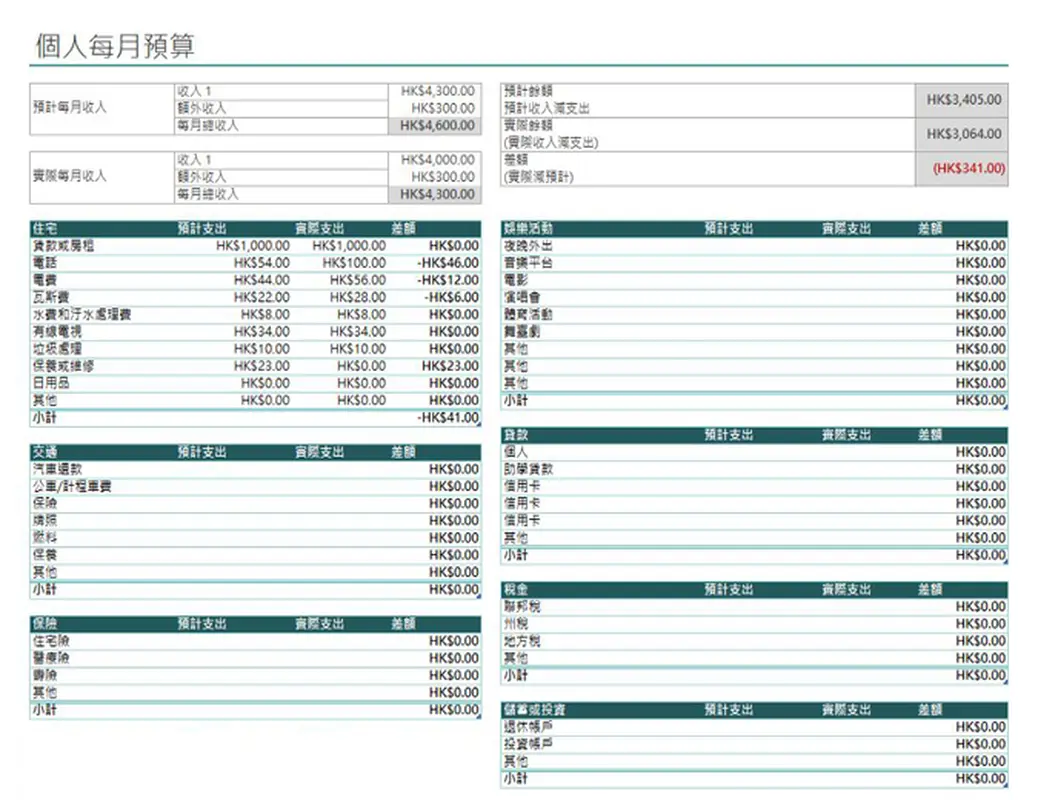Select the 退休帳戶 row label

click(528, 727)
